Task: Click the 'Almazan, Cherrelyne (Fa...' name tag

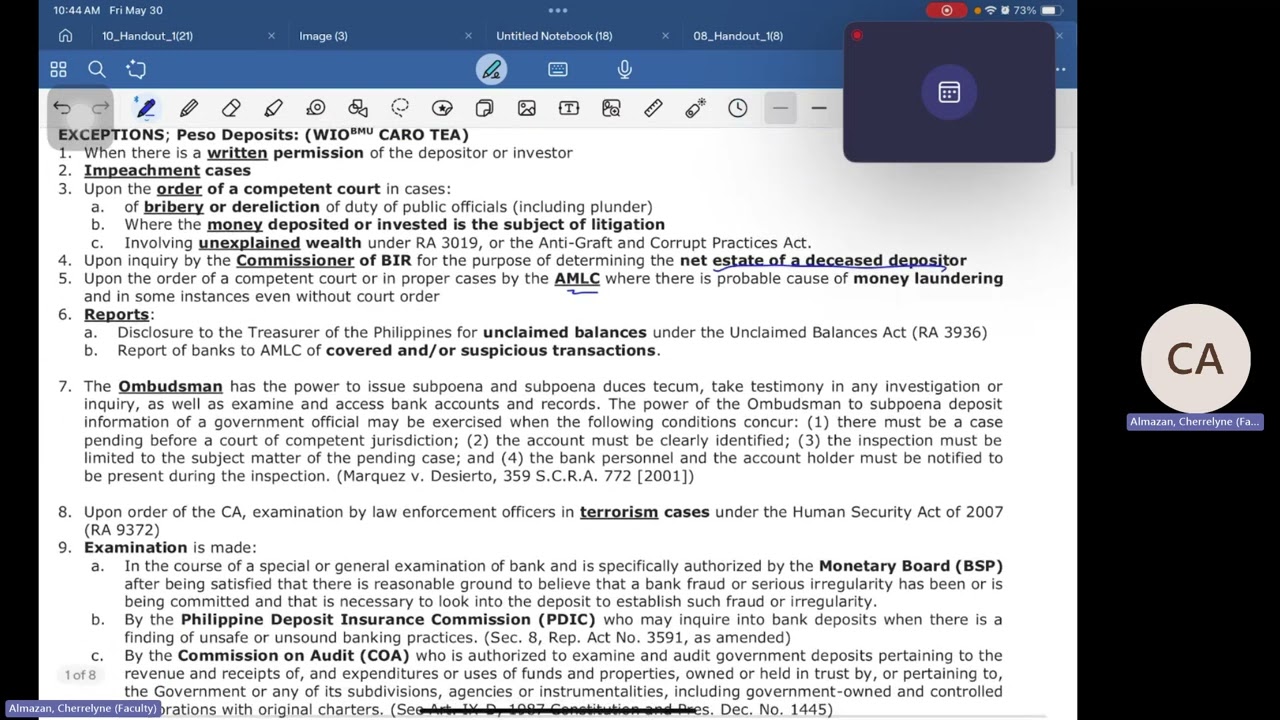Action: (x=1195, y=422)
